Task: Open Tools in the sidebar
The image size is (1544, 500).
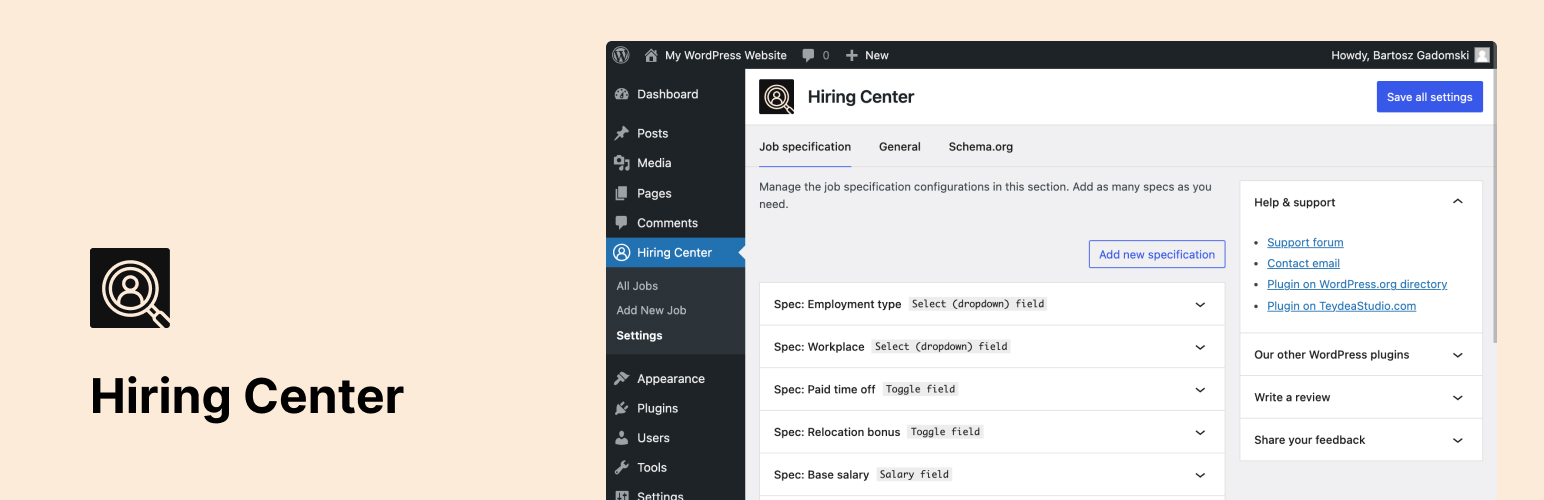Action: coord(652,467)
